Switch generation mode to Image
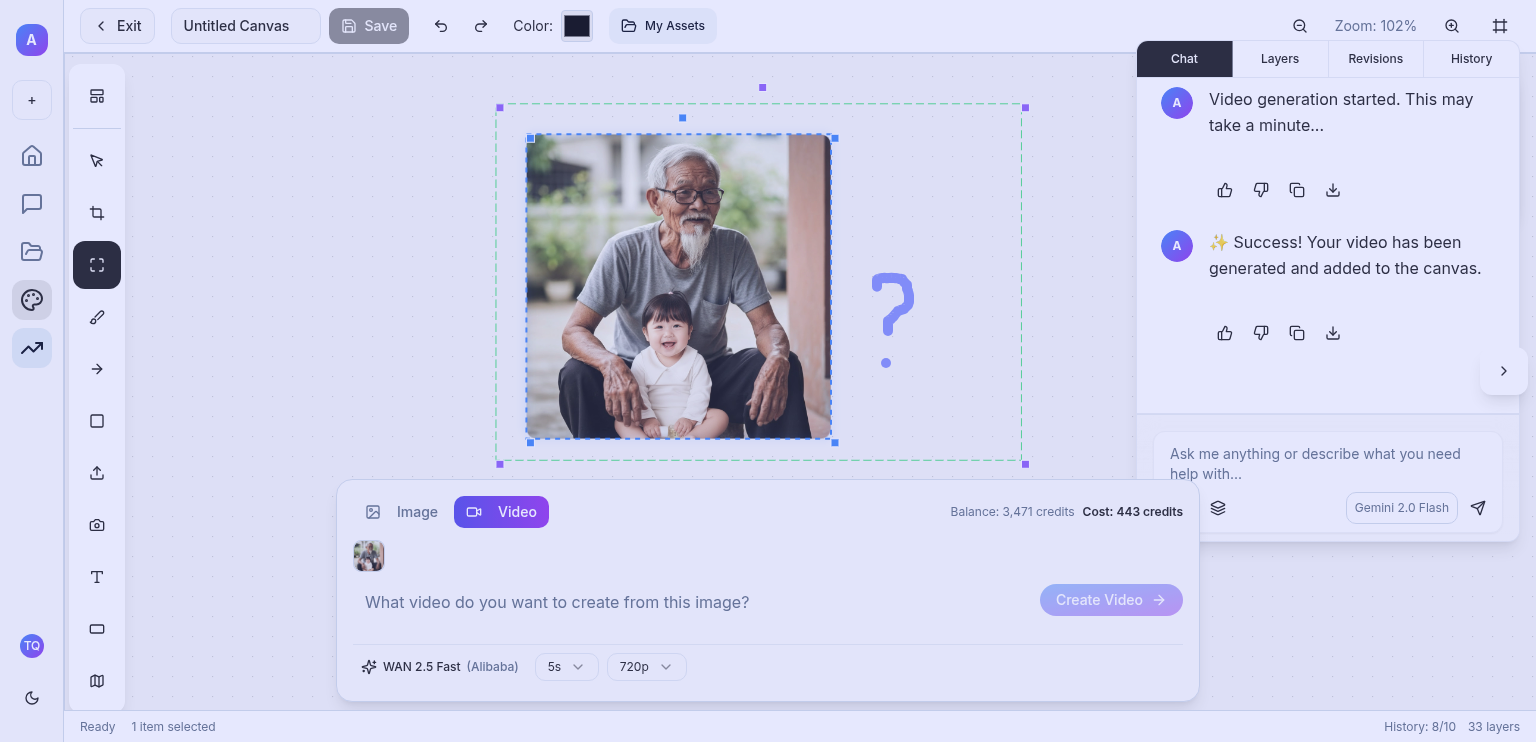Screen dimensions: 1536x742 pos(402,512)
